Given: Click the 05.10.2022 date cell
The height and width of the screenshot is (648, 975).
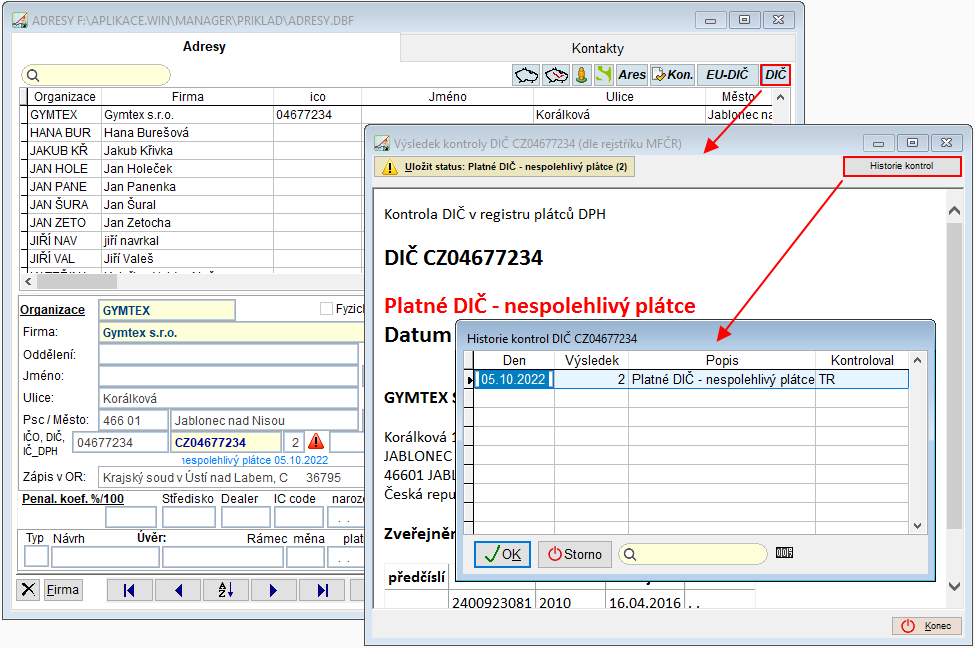Looking at the screenshot, I should click(514, 379).
